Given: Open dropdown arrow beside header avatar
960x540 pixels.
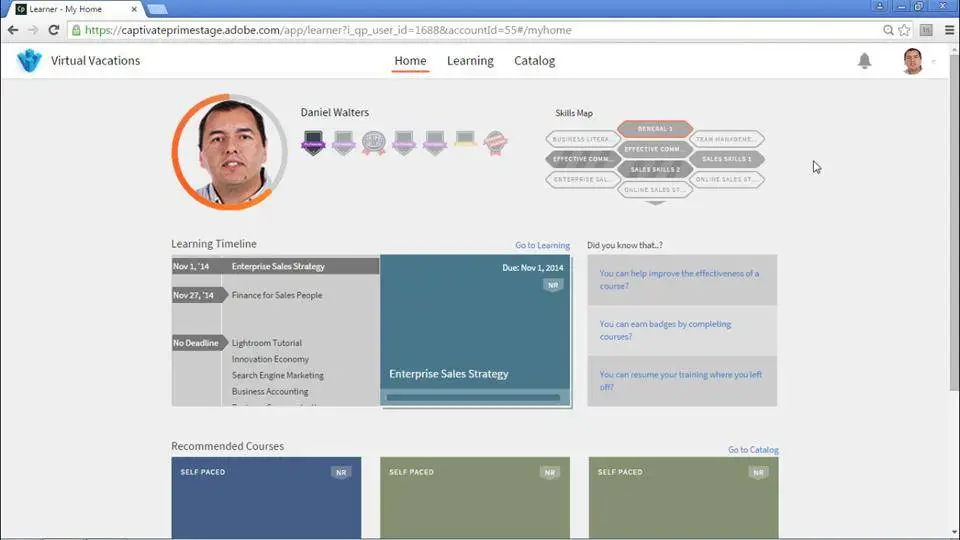Looking at the screenshot, I should point(933,61).
